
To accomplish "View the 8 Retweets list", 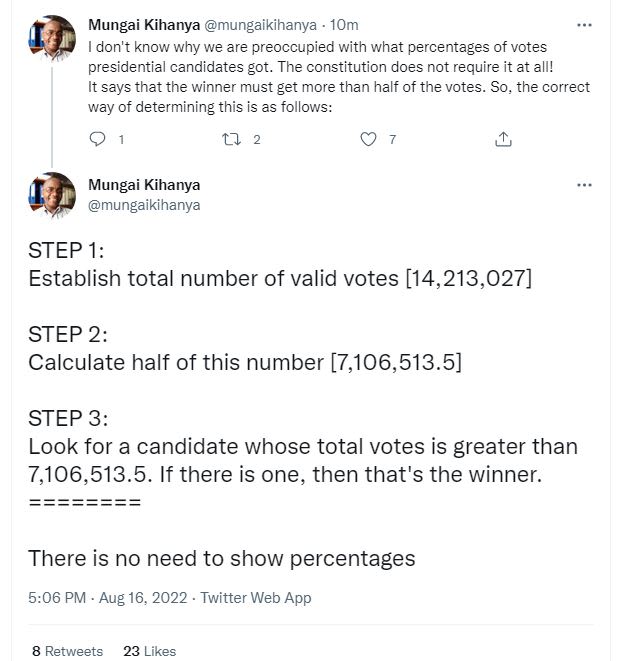I will [x=67, y=651].
